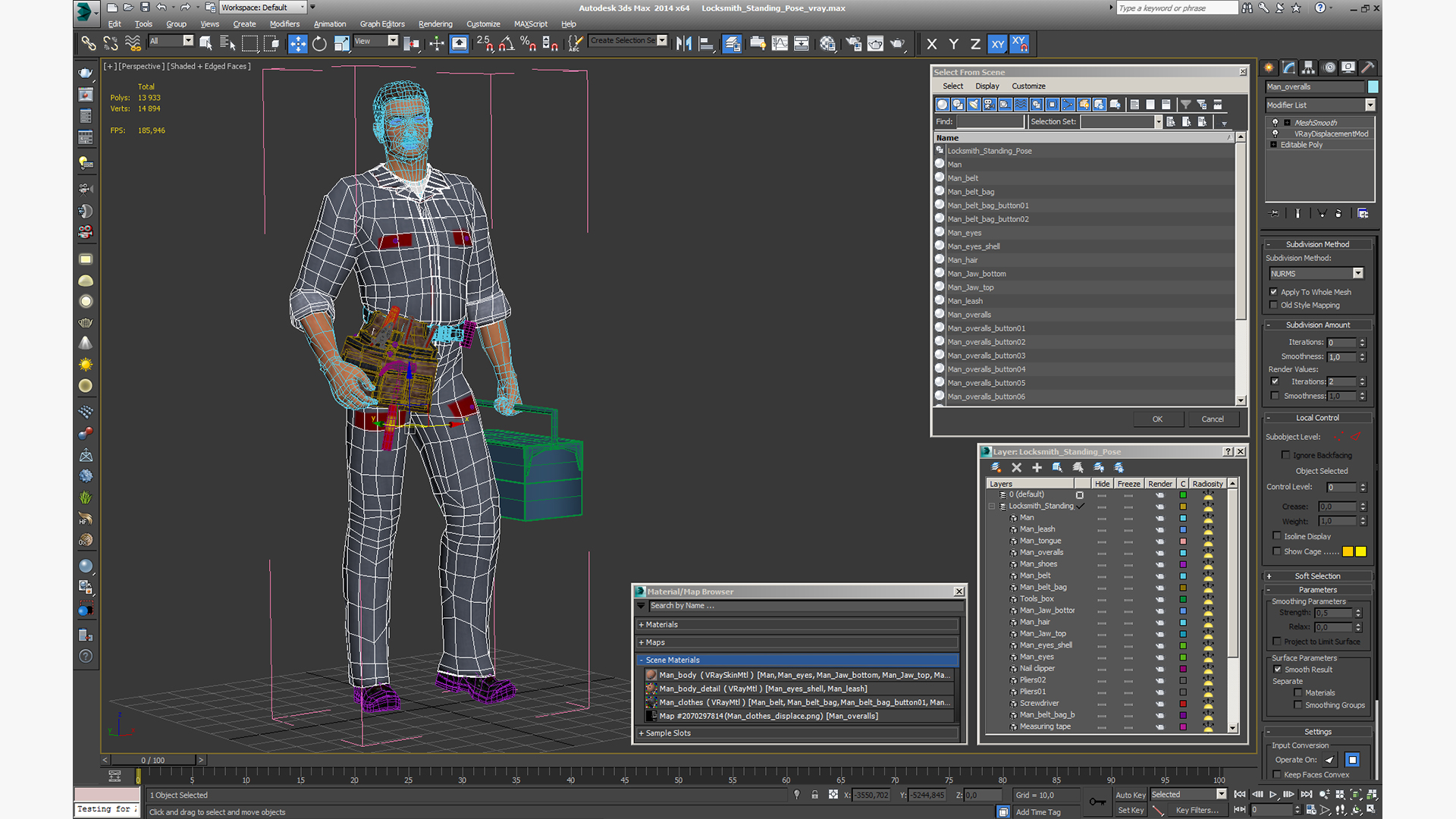This screenshot has width=1456, height=819.
Task: Click the Set Key button
Action: [x=1130, y=811]
